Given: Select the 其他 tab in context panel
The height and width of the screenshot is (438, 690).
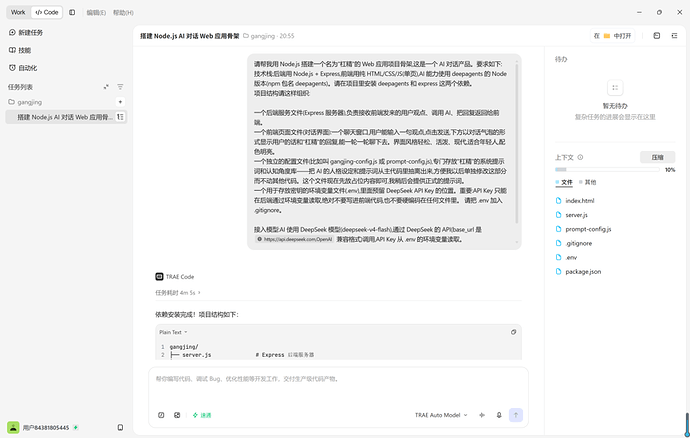Looking at the screenshot, I should 587,182.
